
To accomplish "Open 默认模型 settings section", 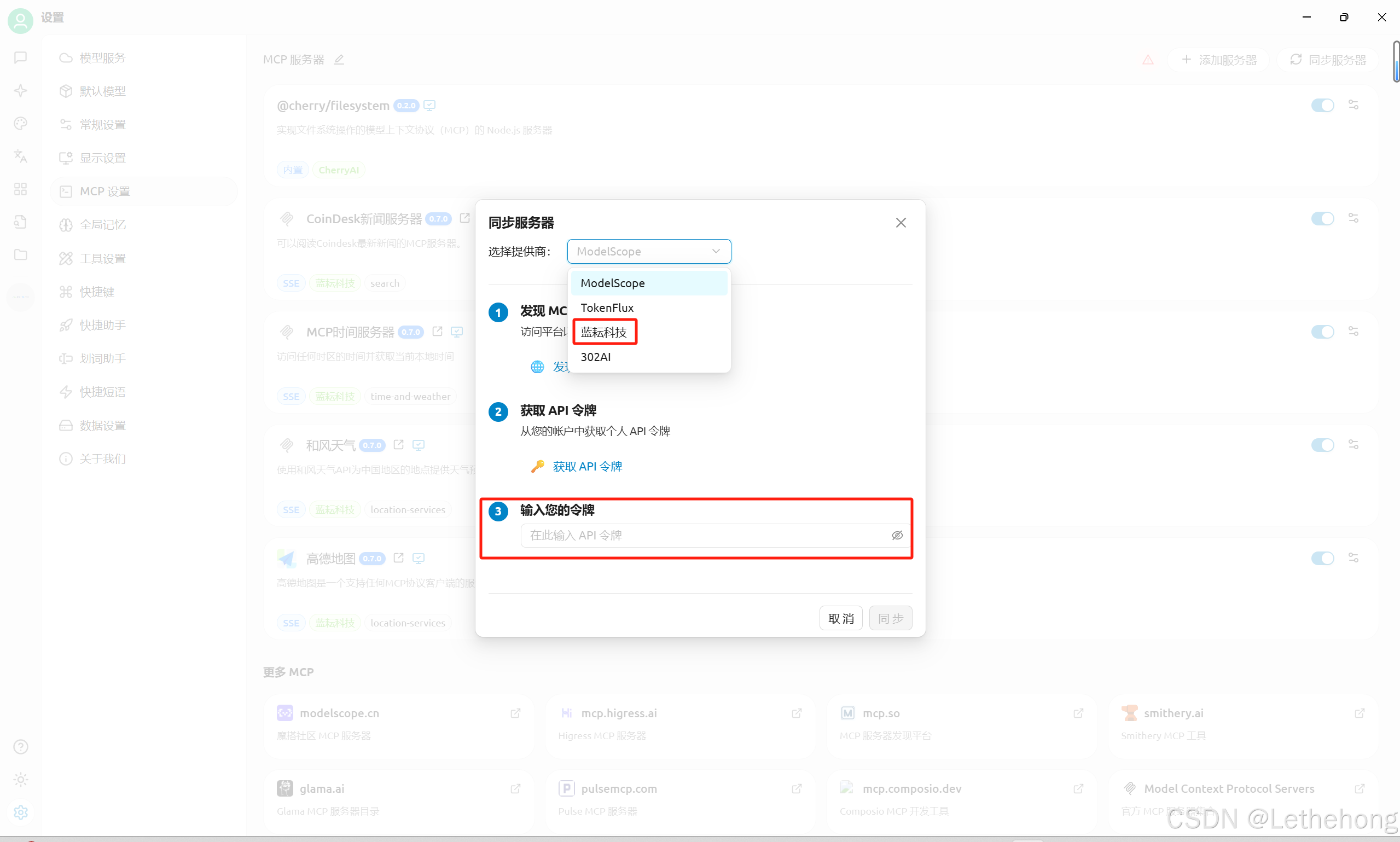I will click(x=144, y=91).
